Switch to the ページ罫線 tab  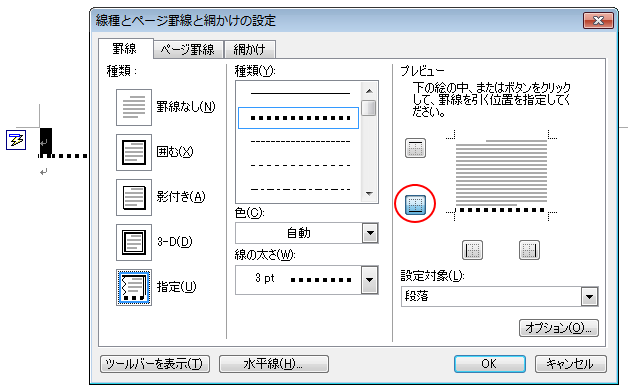click(x=188, y=50)
